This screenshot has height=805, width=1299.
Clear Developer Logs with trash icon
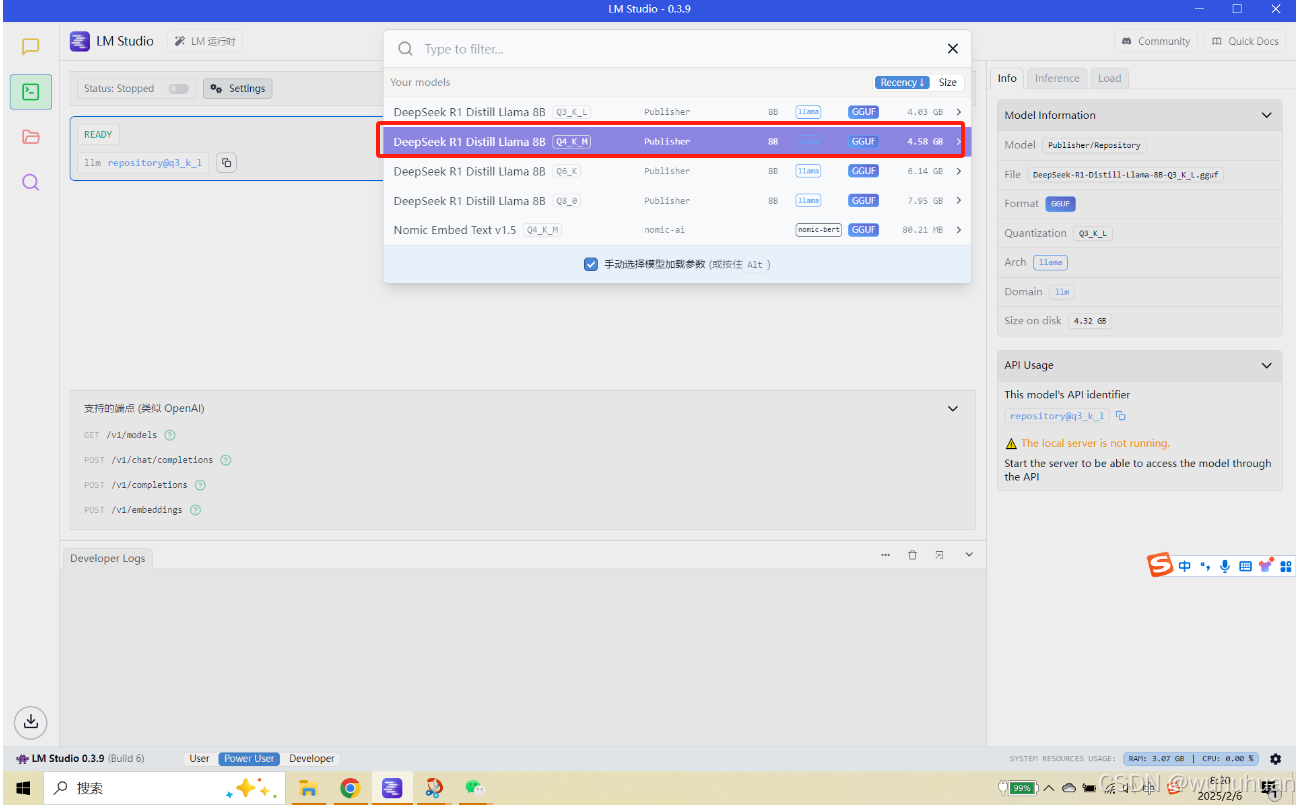(x=912, y=555)
